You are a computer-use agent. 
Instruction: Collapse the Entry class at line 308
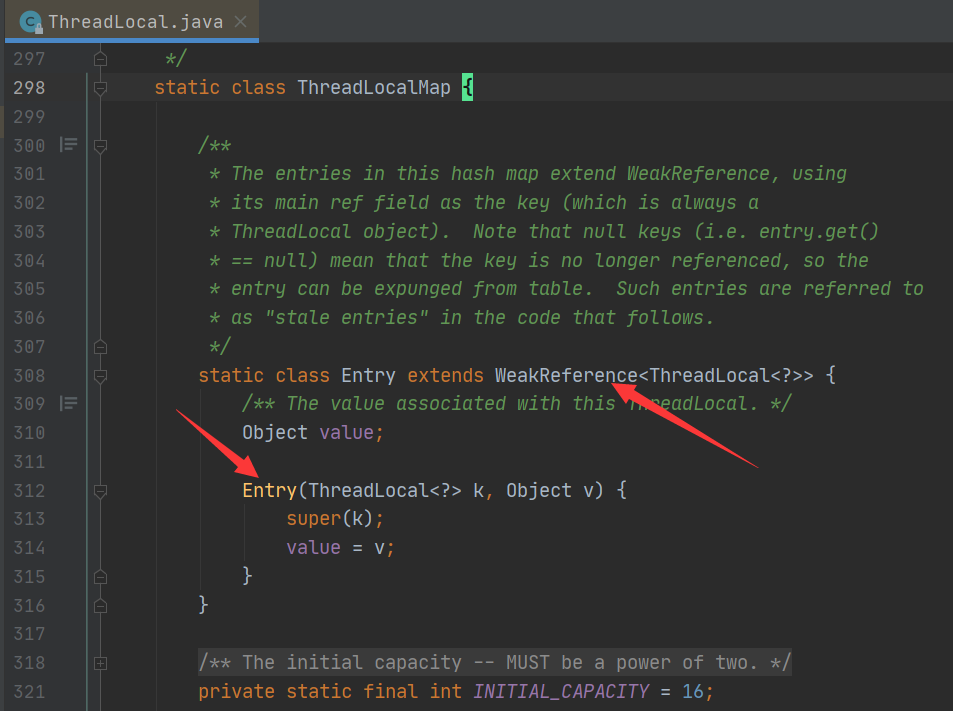[99, 376]
